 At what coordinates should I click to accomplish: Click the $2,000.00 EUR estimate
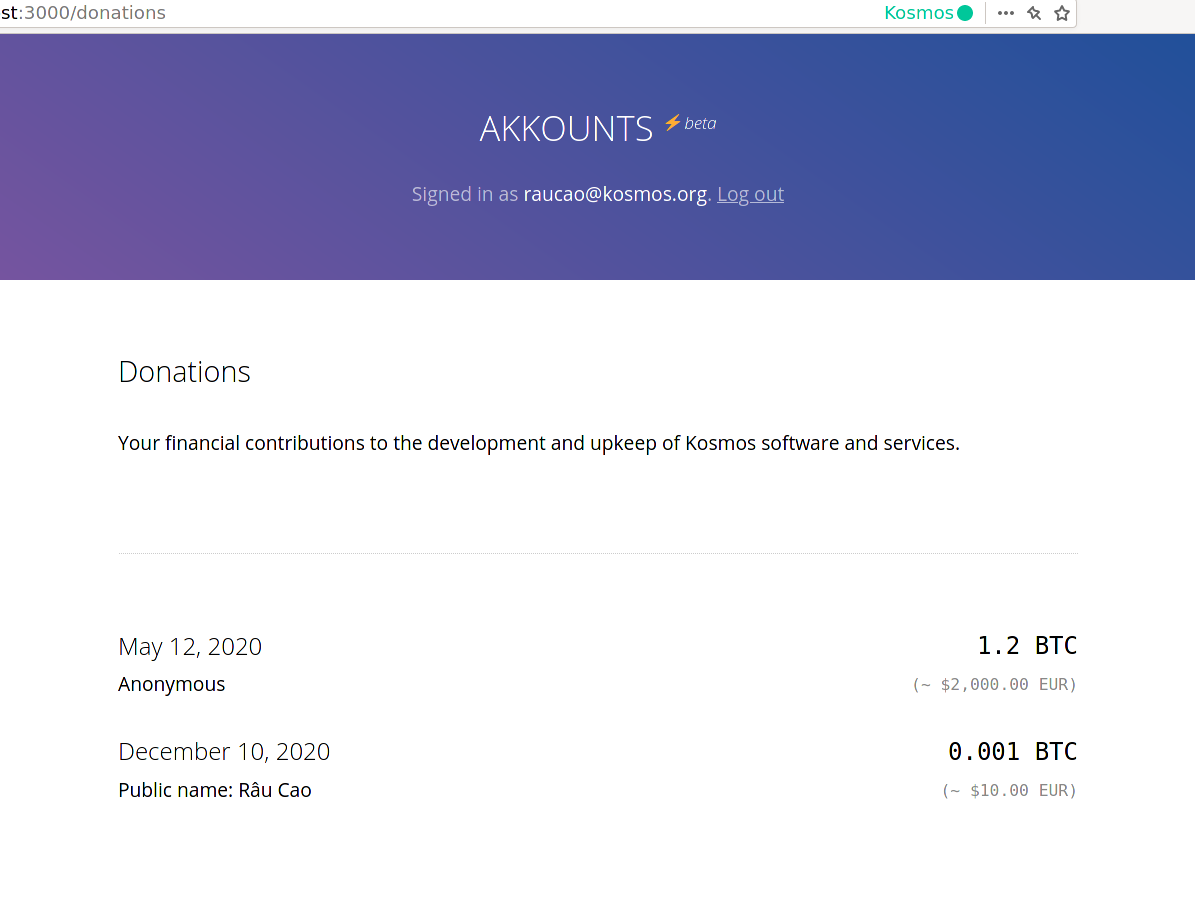(994, 684)
